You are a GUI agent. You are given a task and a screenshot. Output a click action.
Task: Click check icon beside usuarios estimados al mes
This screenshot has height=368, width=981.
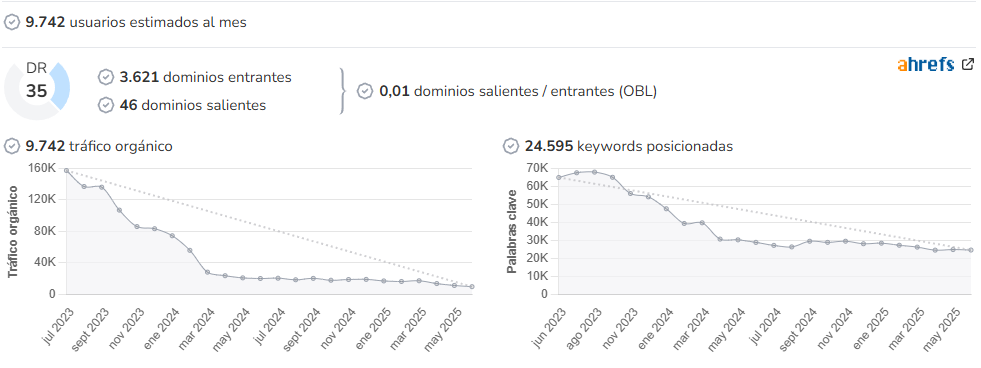(12, 23)
